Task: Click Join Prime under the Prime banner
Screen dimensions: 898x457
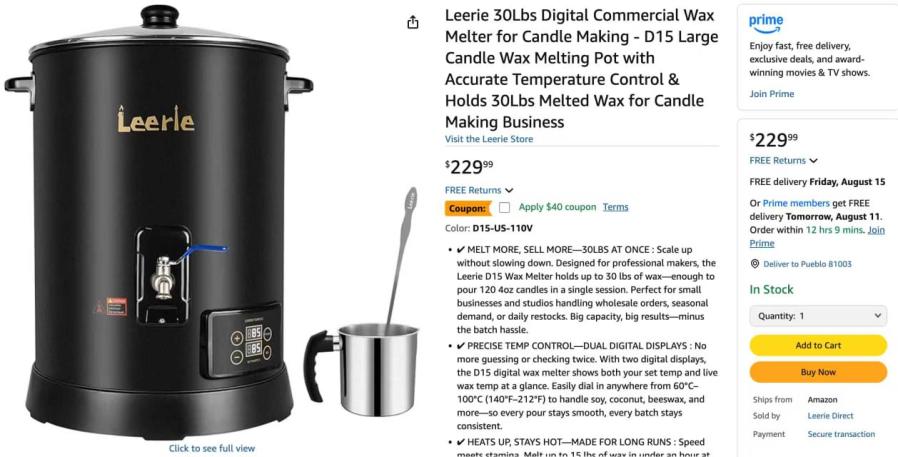Action: pos(771,94)
